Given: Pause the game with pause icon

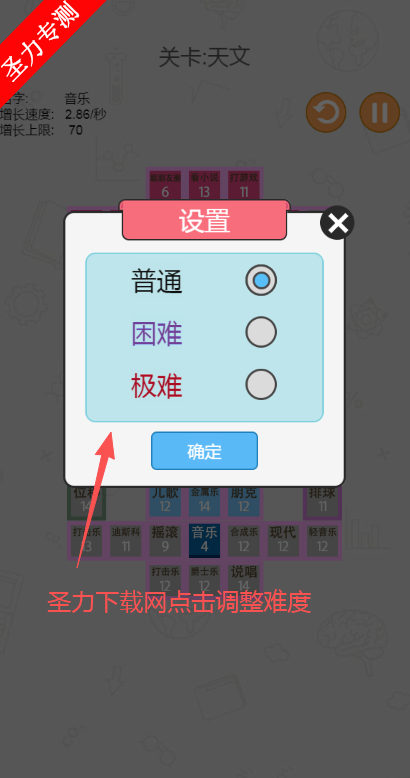Looking at the screenshot, I should [380, 112].
